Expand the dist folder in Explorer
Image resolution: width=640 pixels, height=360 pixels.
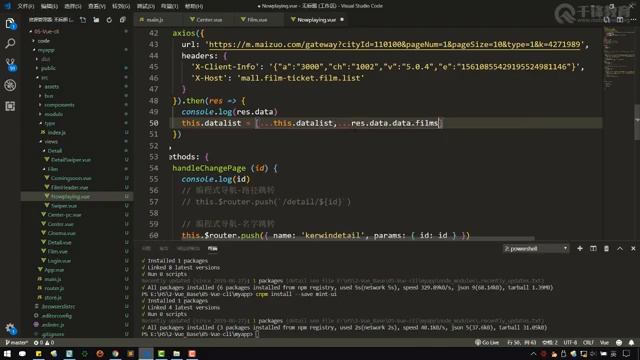(45, 59)
